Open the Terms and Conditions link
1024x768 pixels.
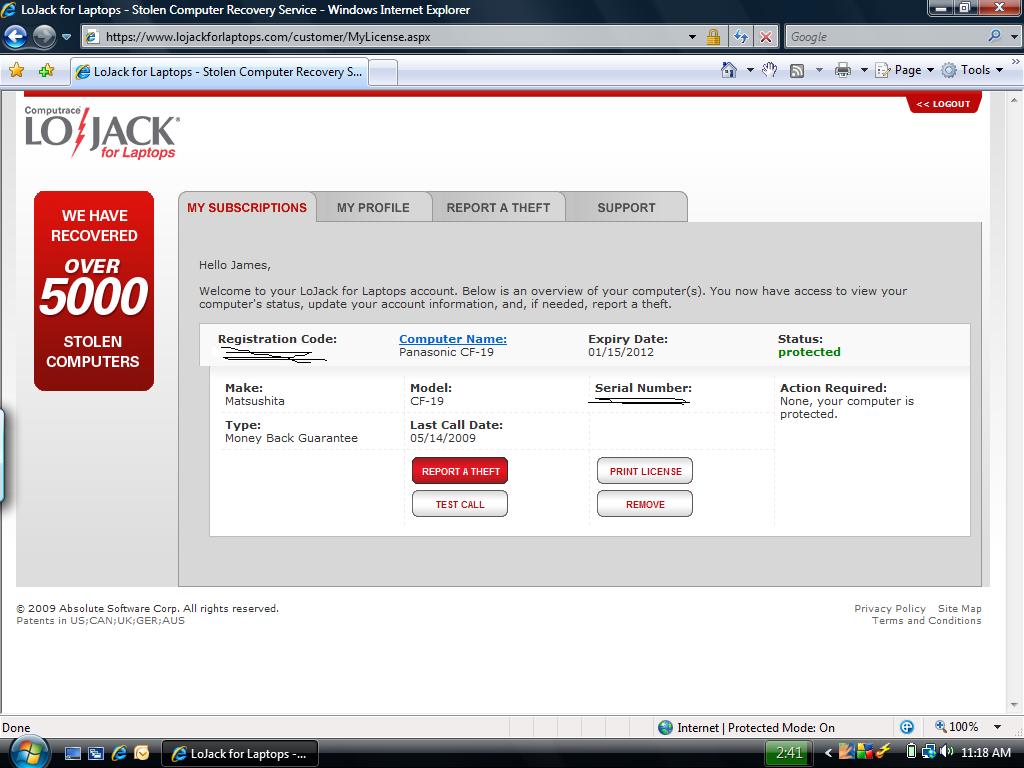tap(926, 620)
